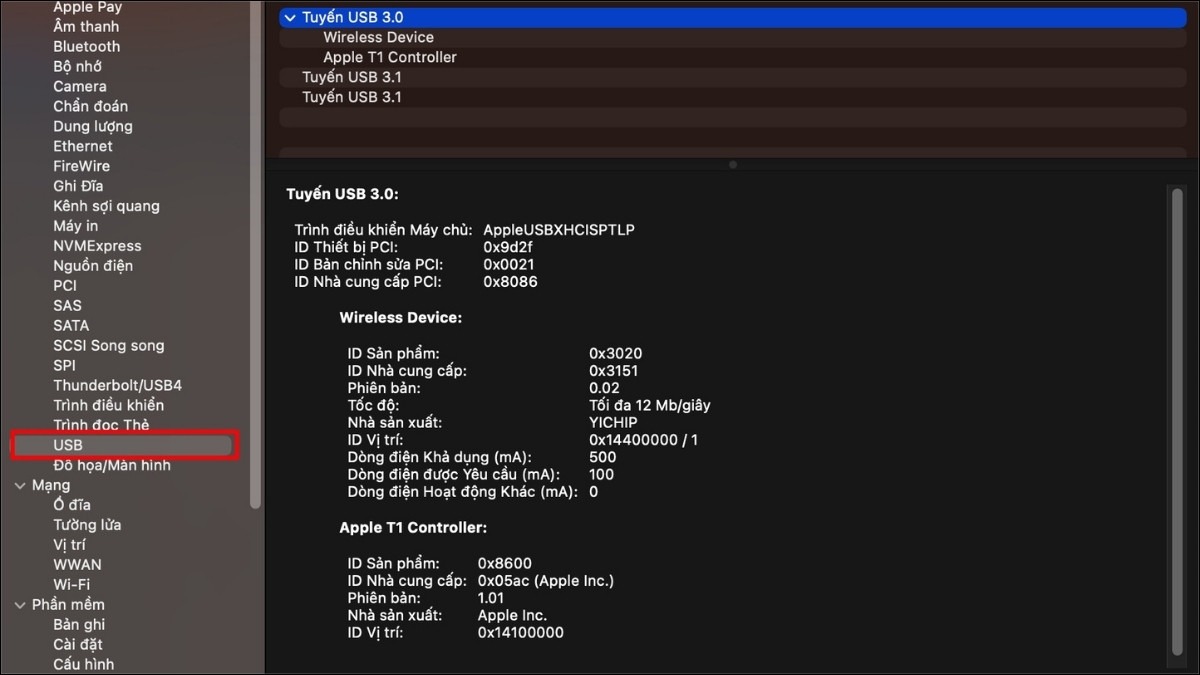
Task: Select Apple T1 Controller in the tree
Action: 389,57
